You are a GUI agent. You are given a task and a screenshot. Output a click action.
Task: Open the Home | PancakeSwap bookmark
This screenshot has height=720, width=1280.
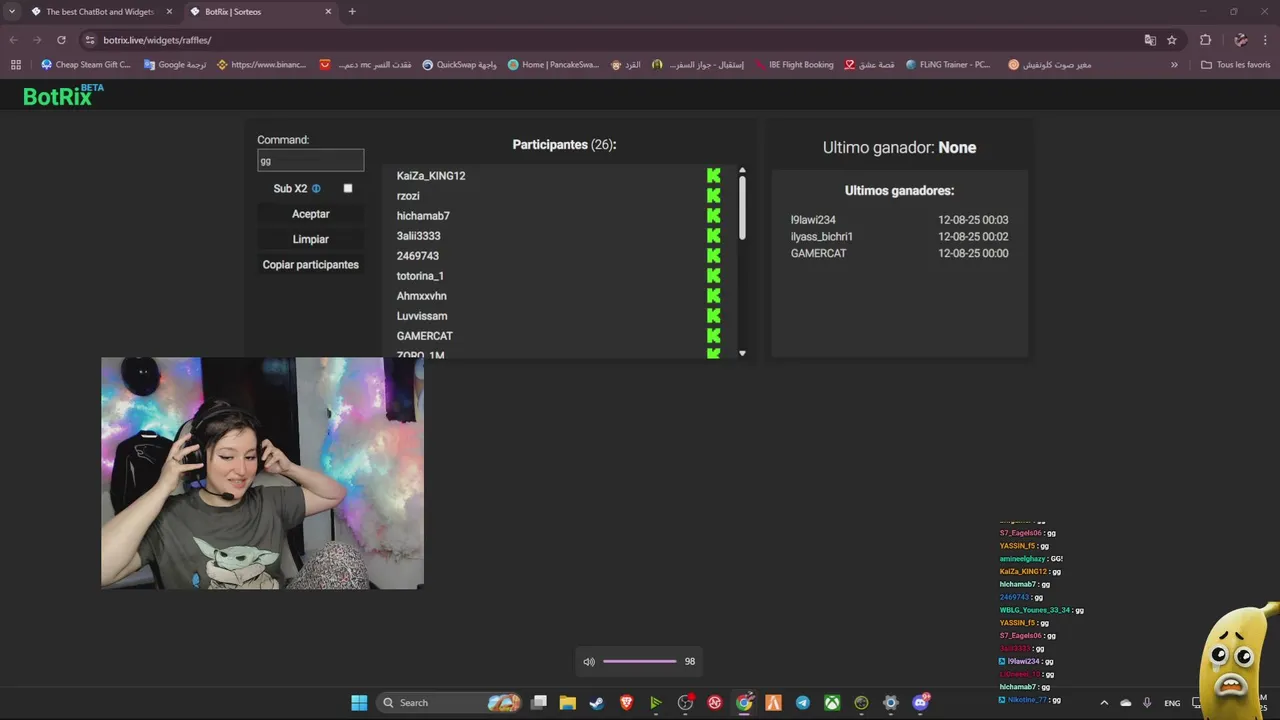(x=553, y=65)
